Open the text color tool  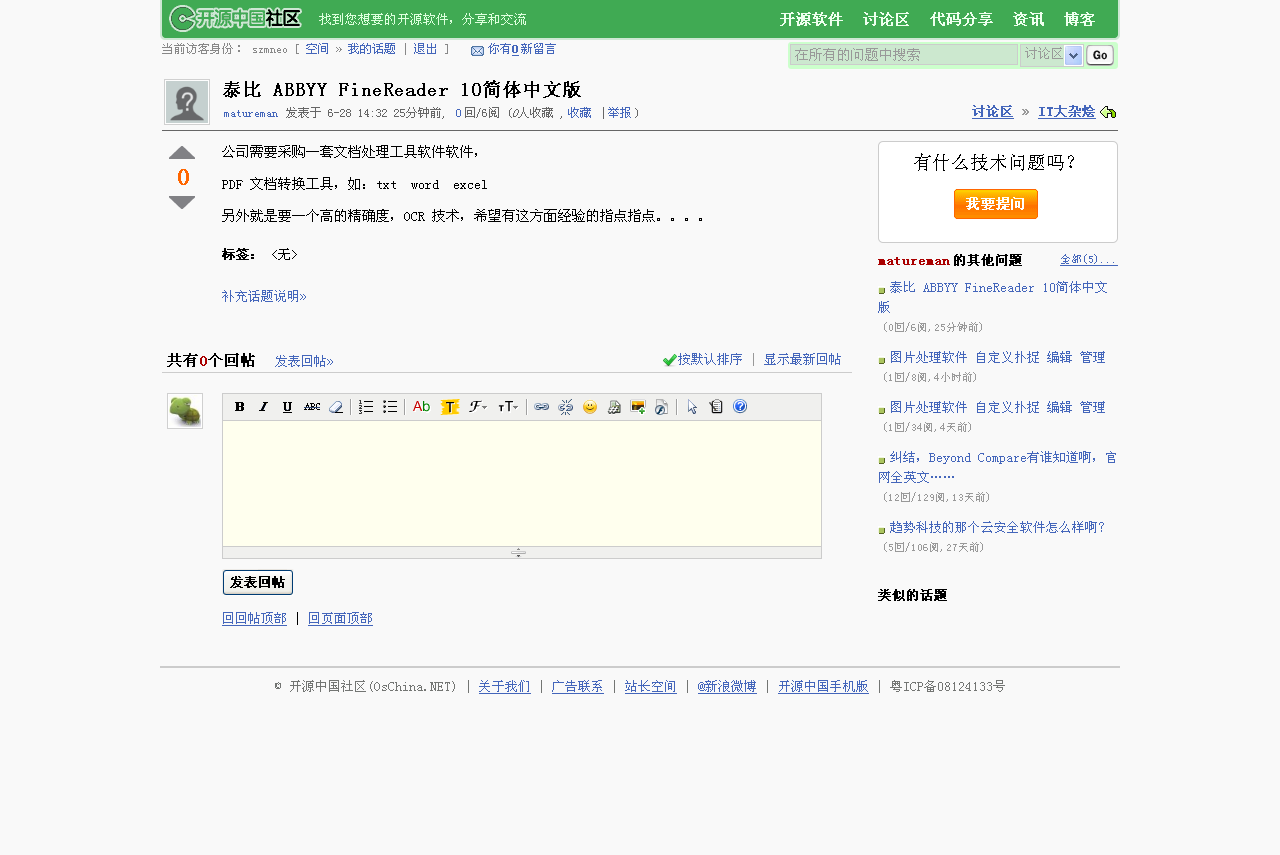[x=421, y=407]
